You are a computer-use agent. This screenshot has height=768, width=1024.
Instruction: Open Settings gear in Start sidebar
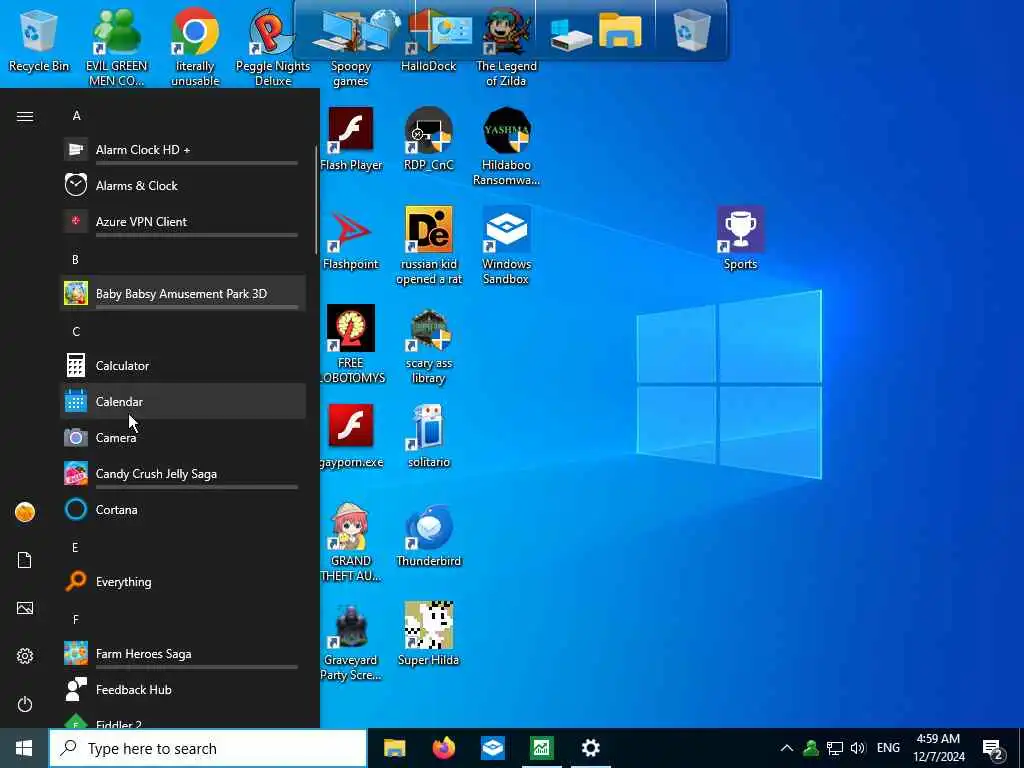[x=25, y=656]
